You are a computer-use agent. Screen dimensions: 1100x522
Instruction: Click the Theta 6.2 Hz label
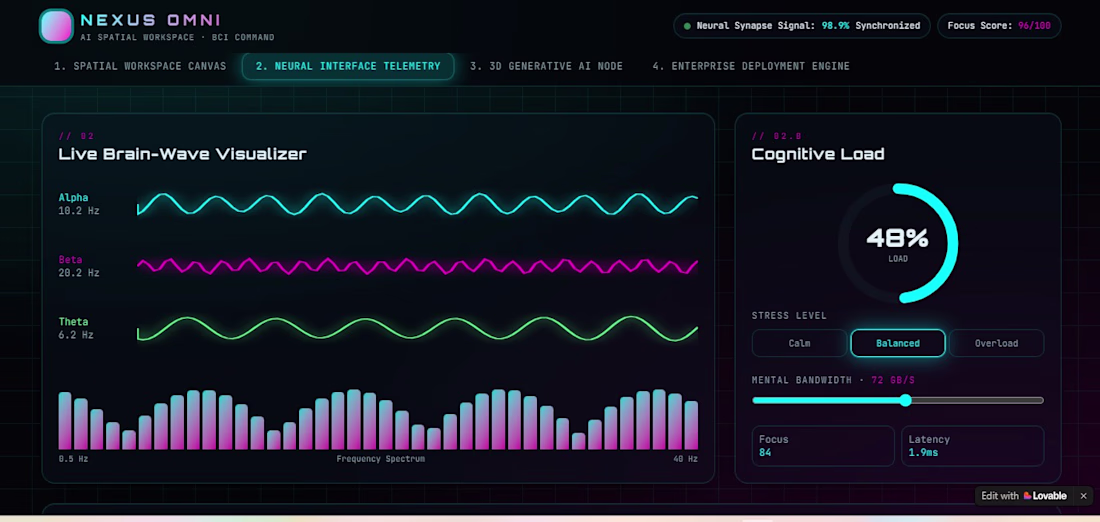point(76,328)
